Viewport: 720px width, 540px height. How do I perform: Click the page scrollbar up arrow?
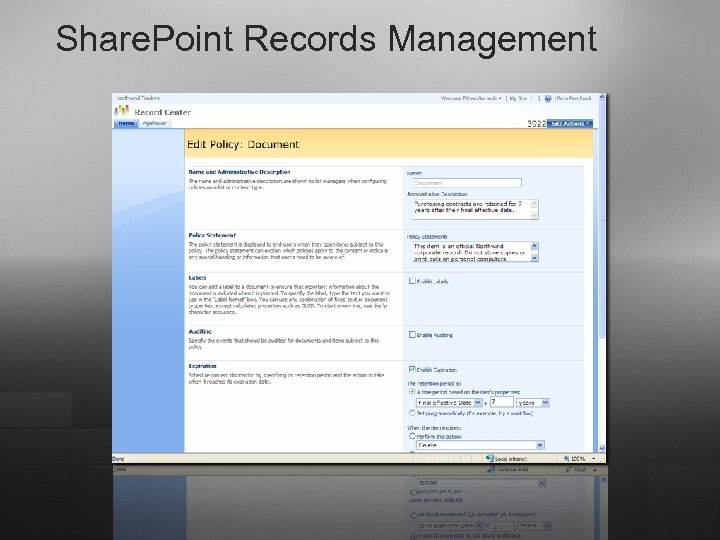(602, 98)
